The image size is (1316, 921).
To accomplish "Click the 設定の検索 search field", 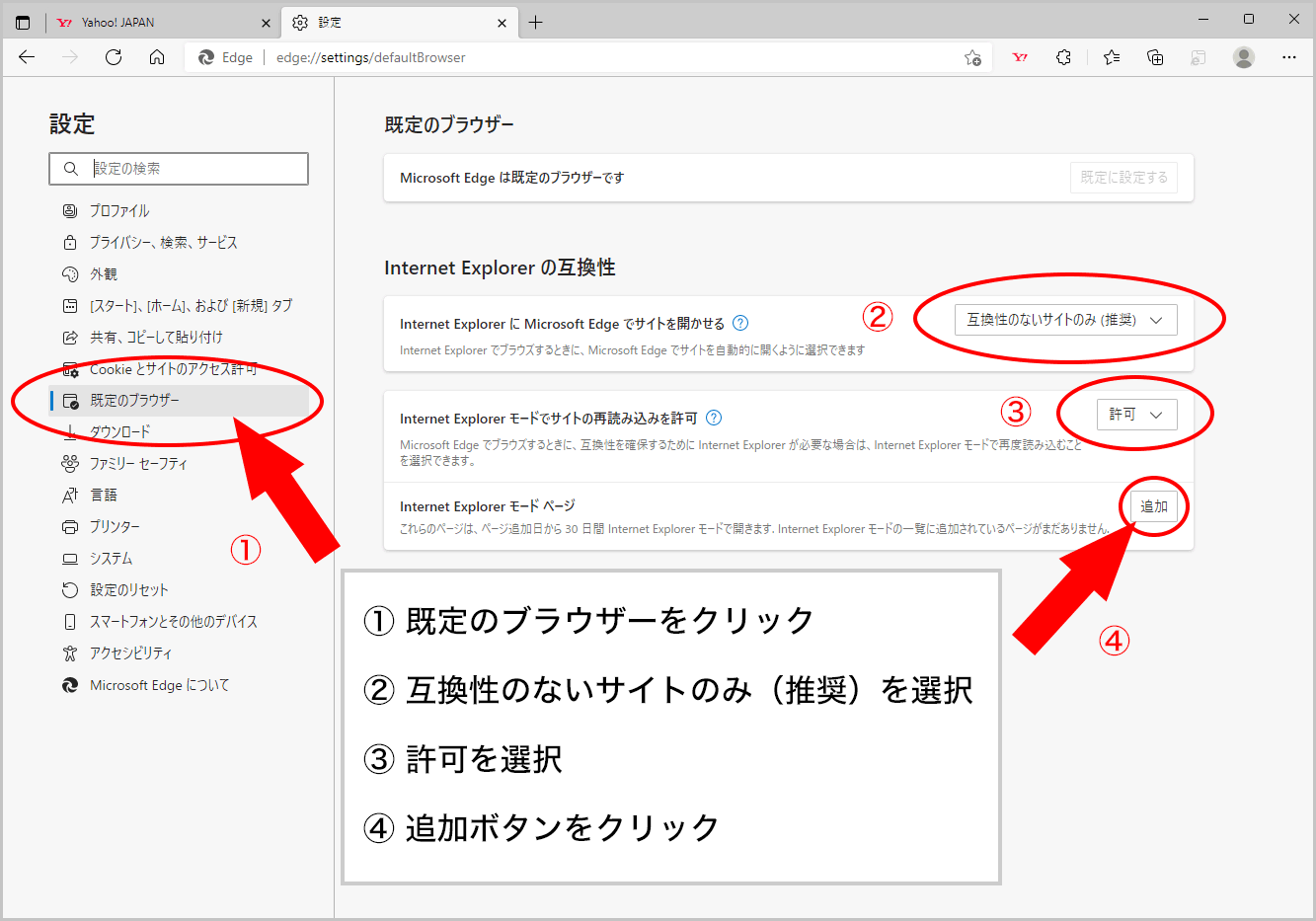I will (x=179, y=169).
